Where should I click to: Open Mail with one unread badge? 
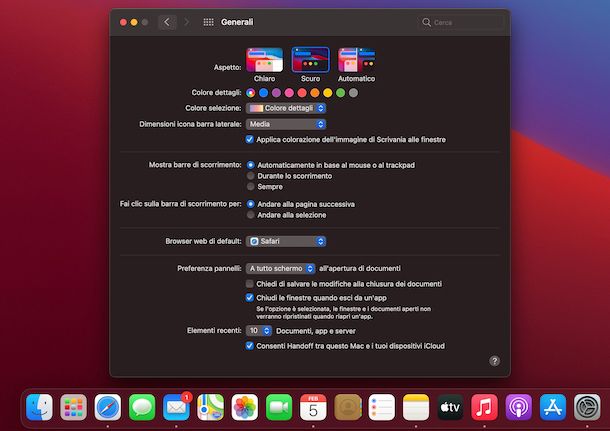pyautogui.click(x=176, y=407)
